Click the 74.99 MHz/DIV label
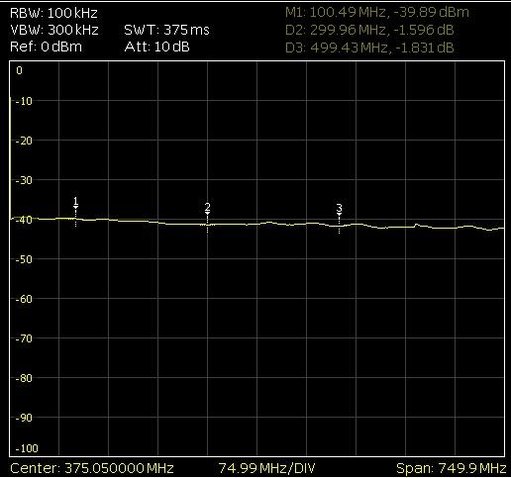The image size is (511, 478). point(267,468)
